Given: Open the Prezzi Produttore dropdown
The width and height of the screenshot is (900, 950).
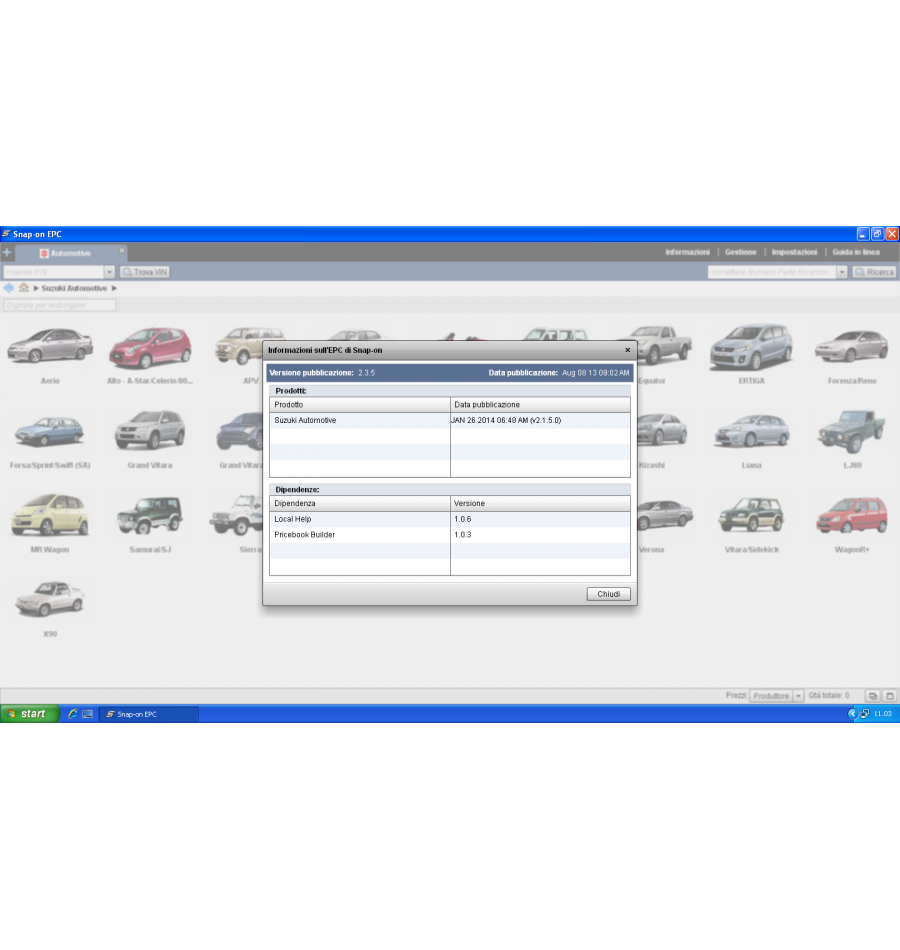Looking at the screenshot, I should tap(776, 696).
